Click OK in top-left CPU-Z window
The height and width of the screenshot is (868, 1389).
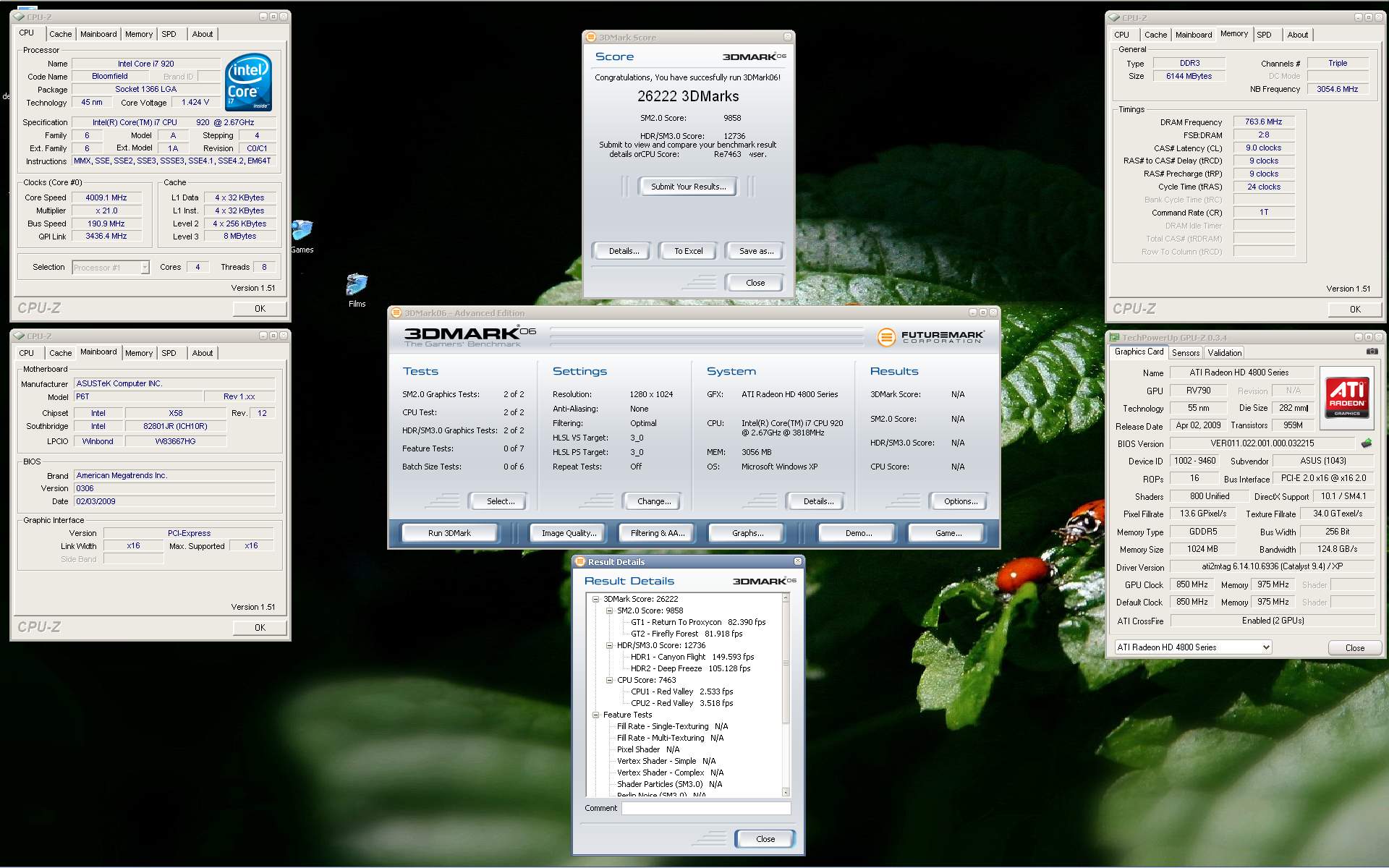(x=260, y=309)
